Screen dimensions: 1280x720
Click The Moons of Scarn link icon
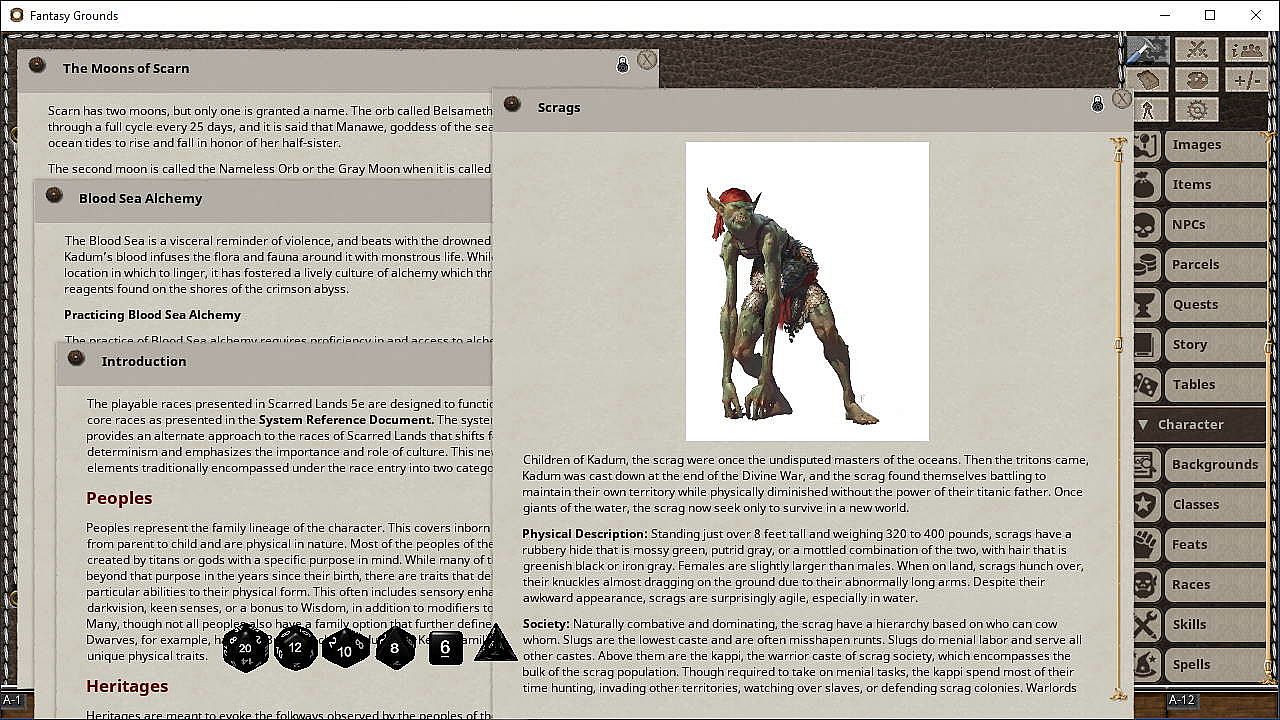point(37,65)
